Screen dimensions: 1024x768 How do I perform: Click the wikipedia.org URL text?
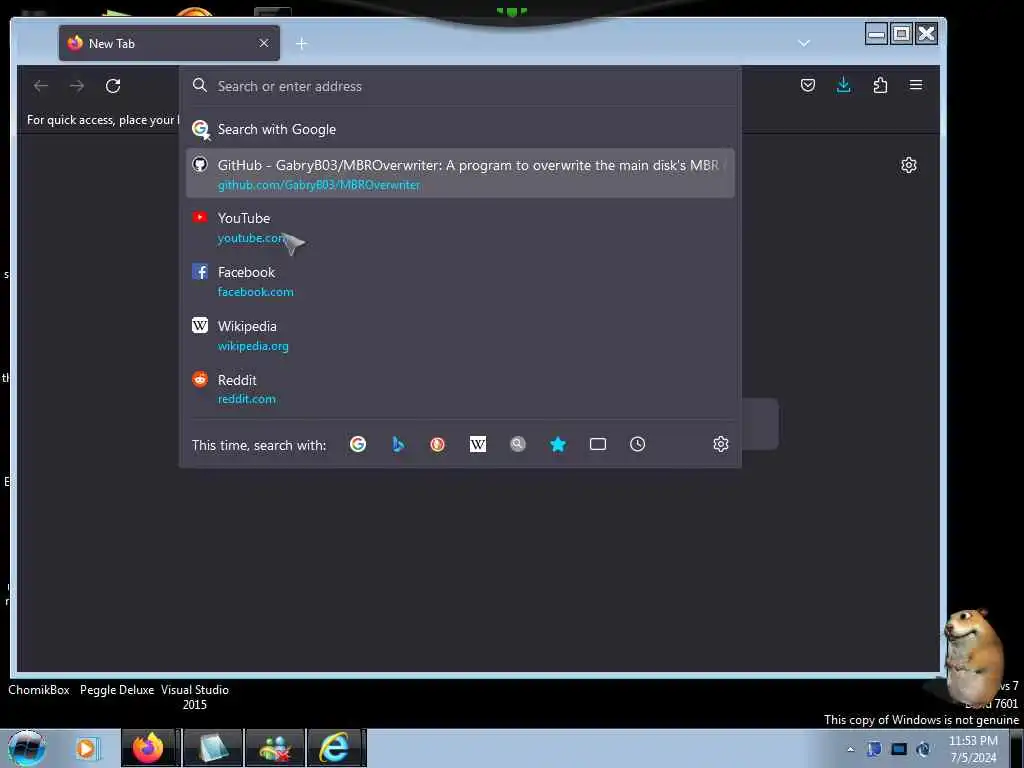click(253, 346)
